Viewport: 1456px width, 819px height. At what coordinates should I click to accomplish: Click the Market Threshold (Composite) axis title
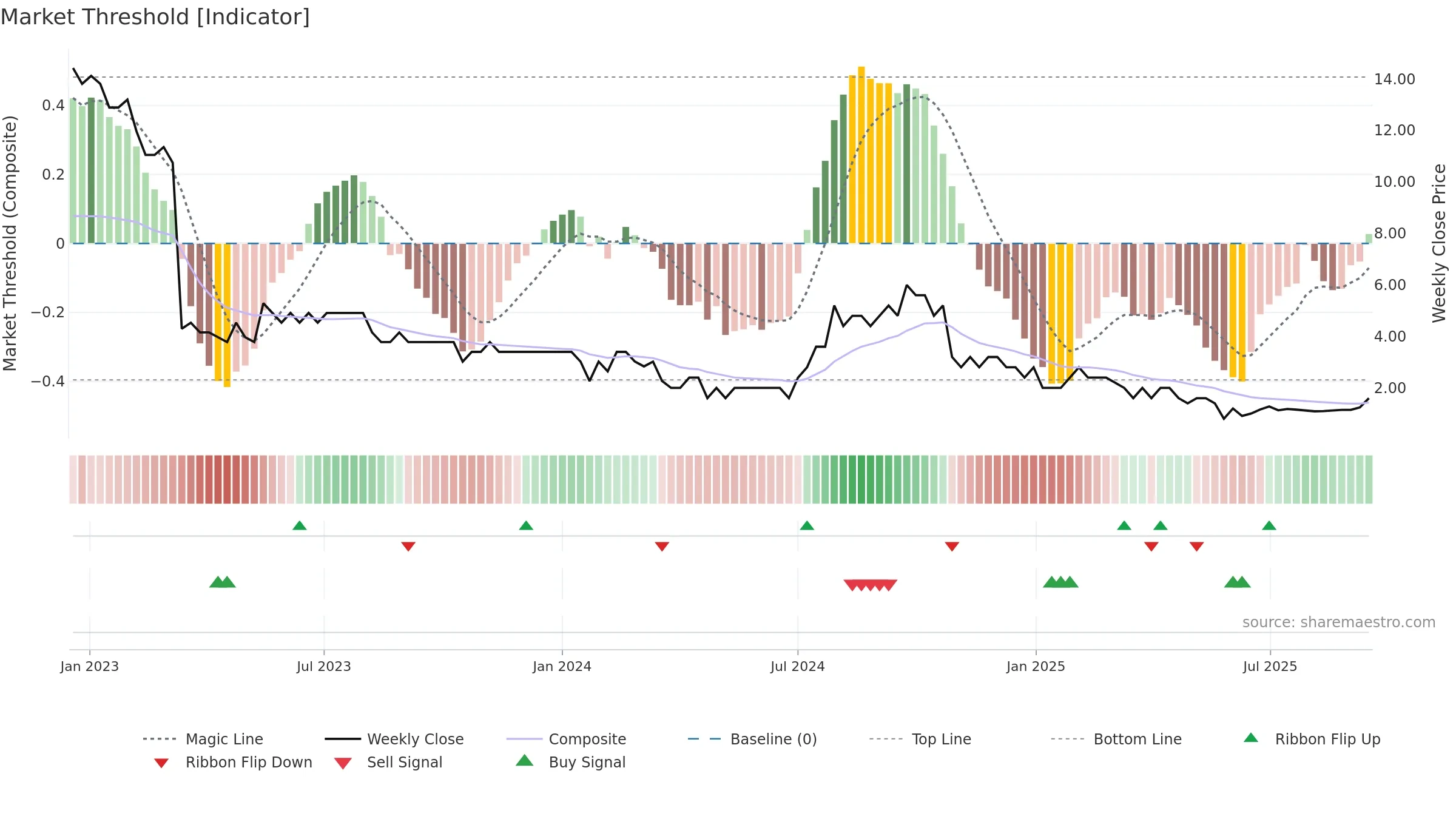coord(10,243)
